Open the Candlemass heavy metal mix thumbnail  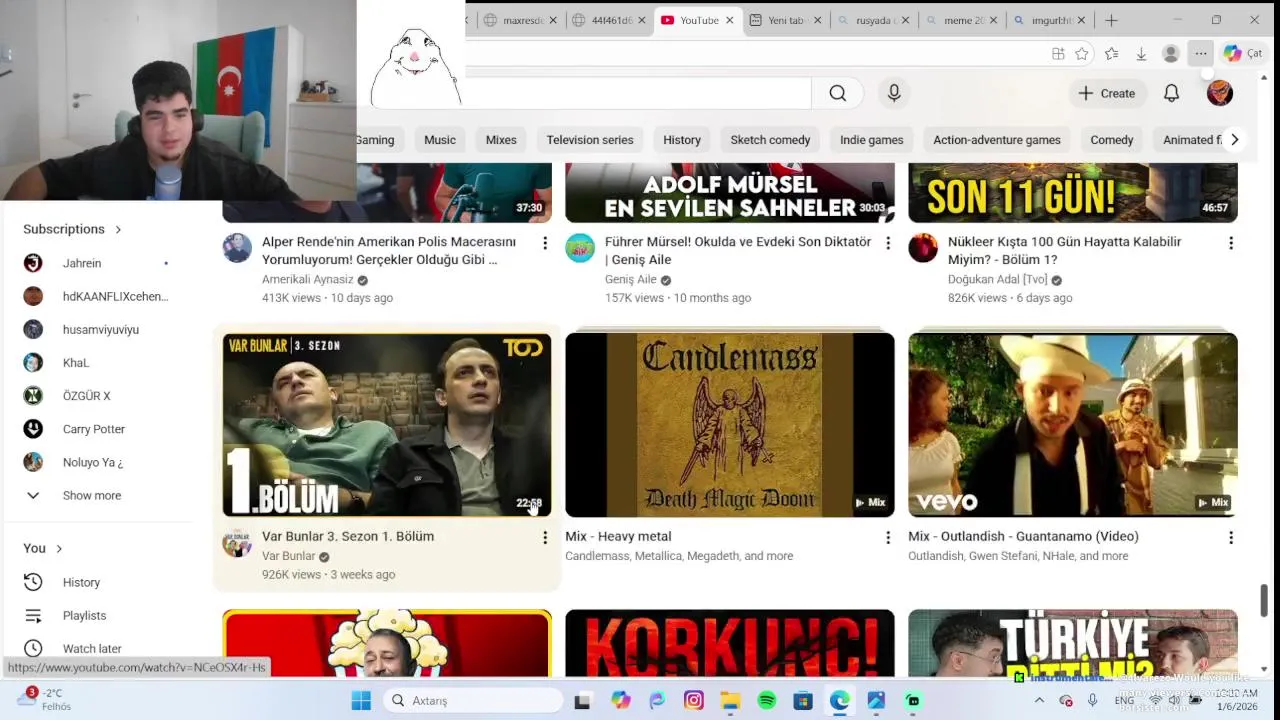pos(730,425)
